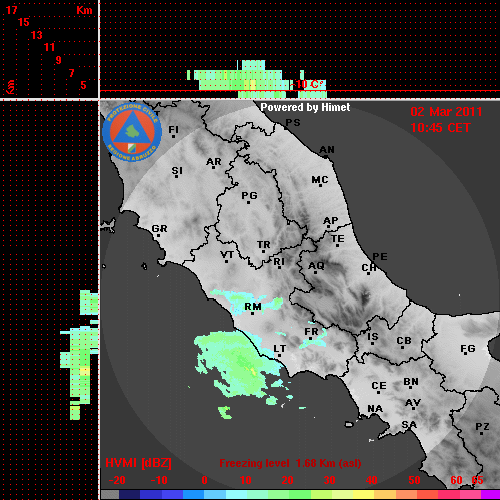The width and height of the screenshot is (500, 500).
Task: Click the "65" dBZ legend value
Action: click(x=477, y=480)
